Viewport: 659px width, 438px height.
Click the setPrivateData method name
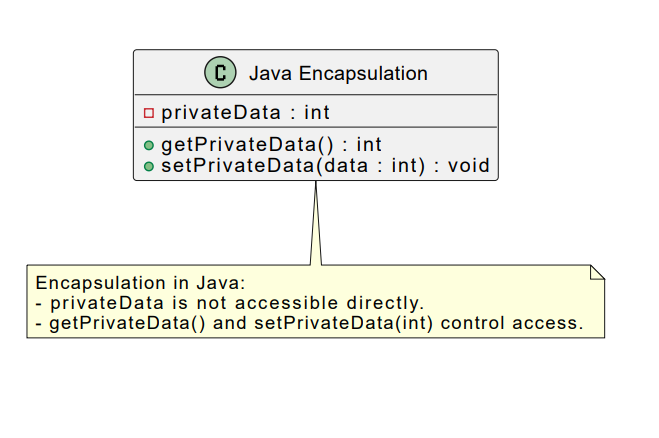pyautogui.click(x=238, y=165)
